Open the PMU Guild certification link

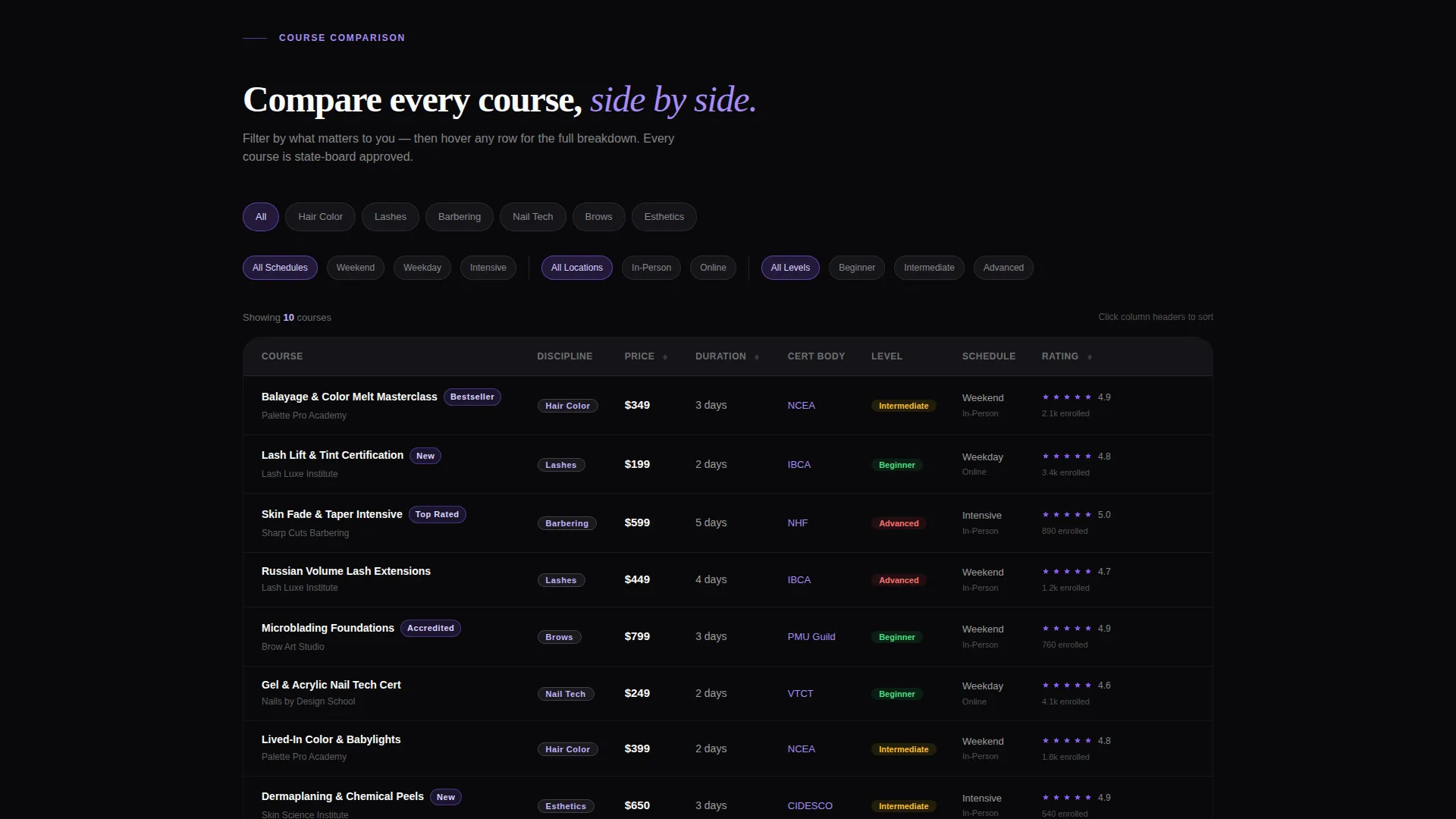[811, 636]
